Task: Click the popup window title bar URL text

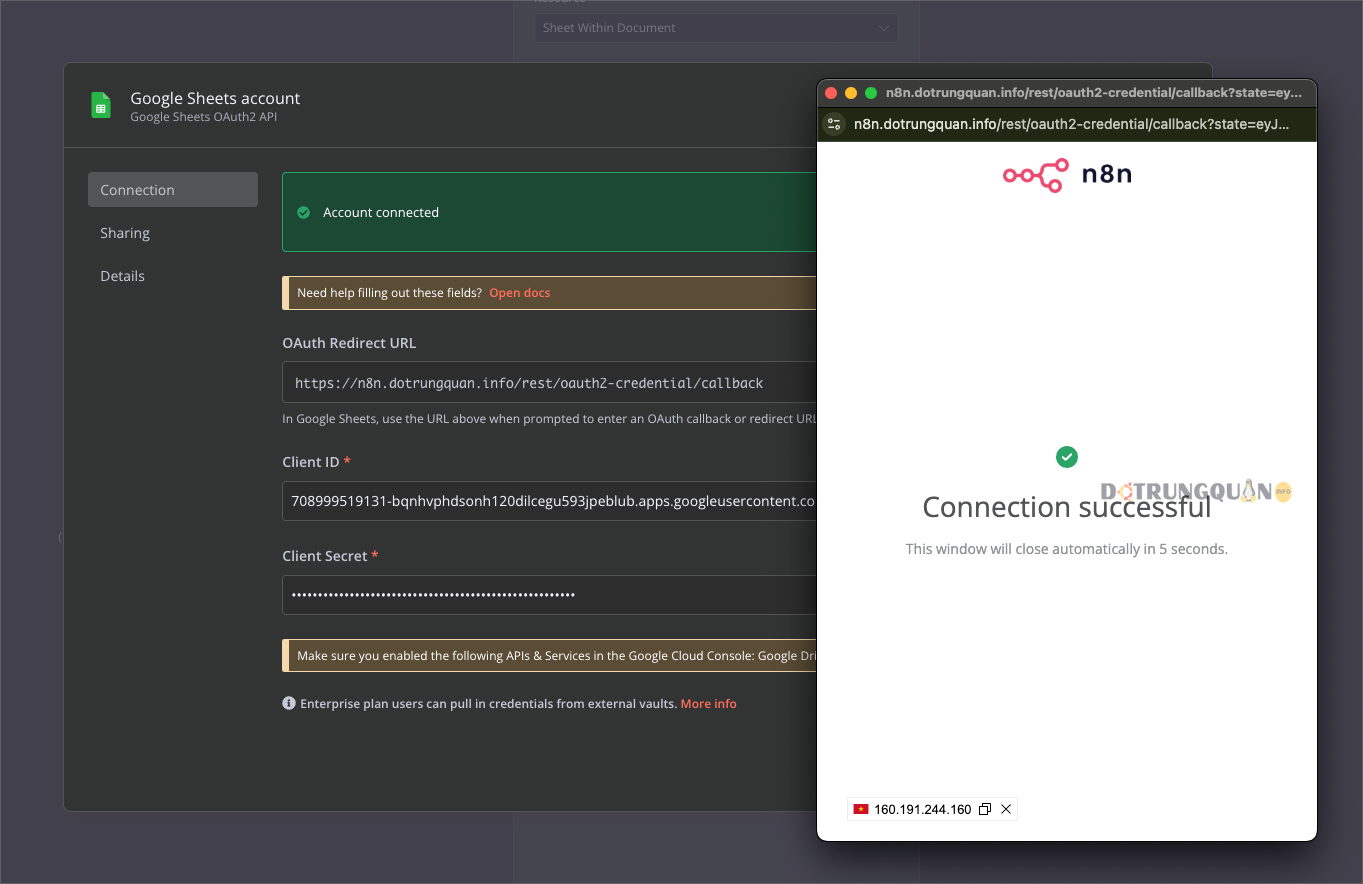Action: tap(1094, 93)
